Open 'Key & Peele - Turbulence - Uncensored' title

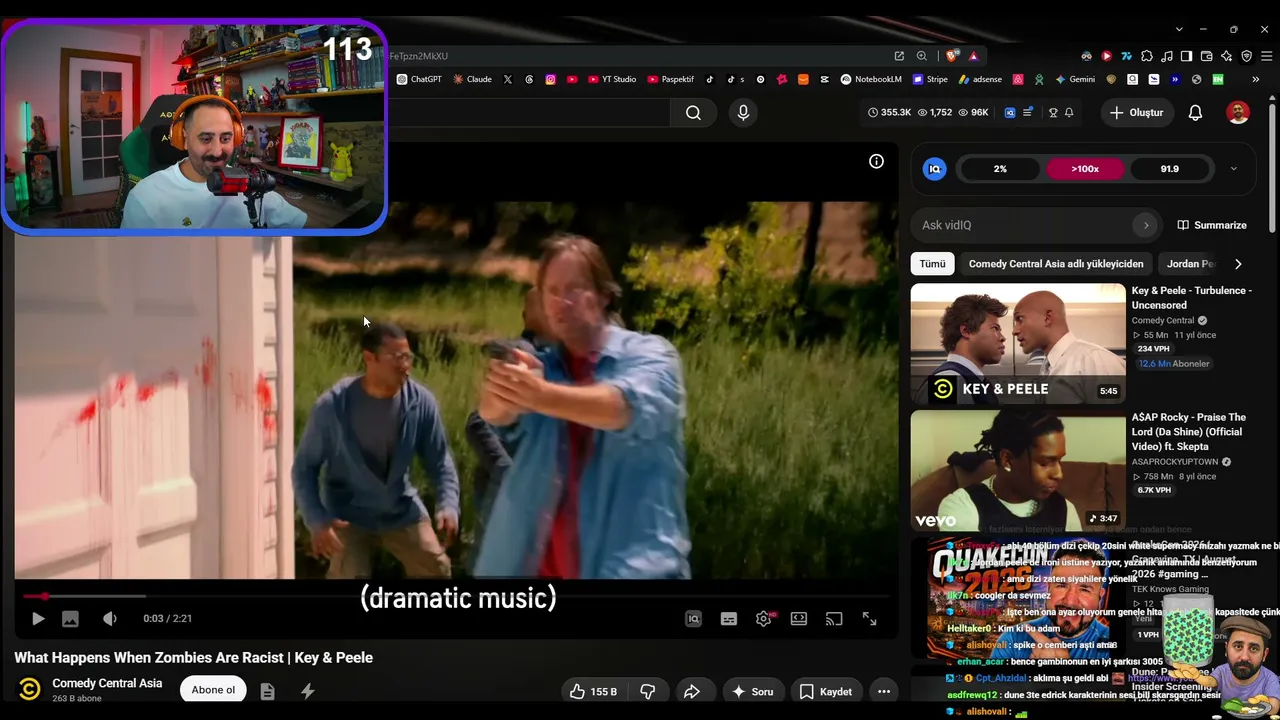(x=1192, y=297)
